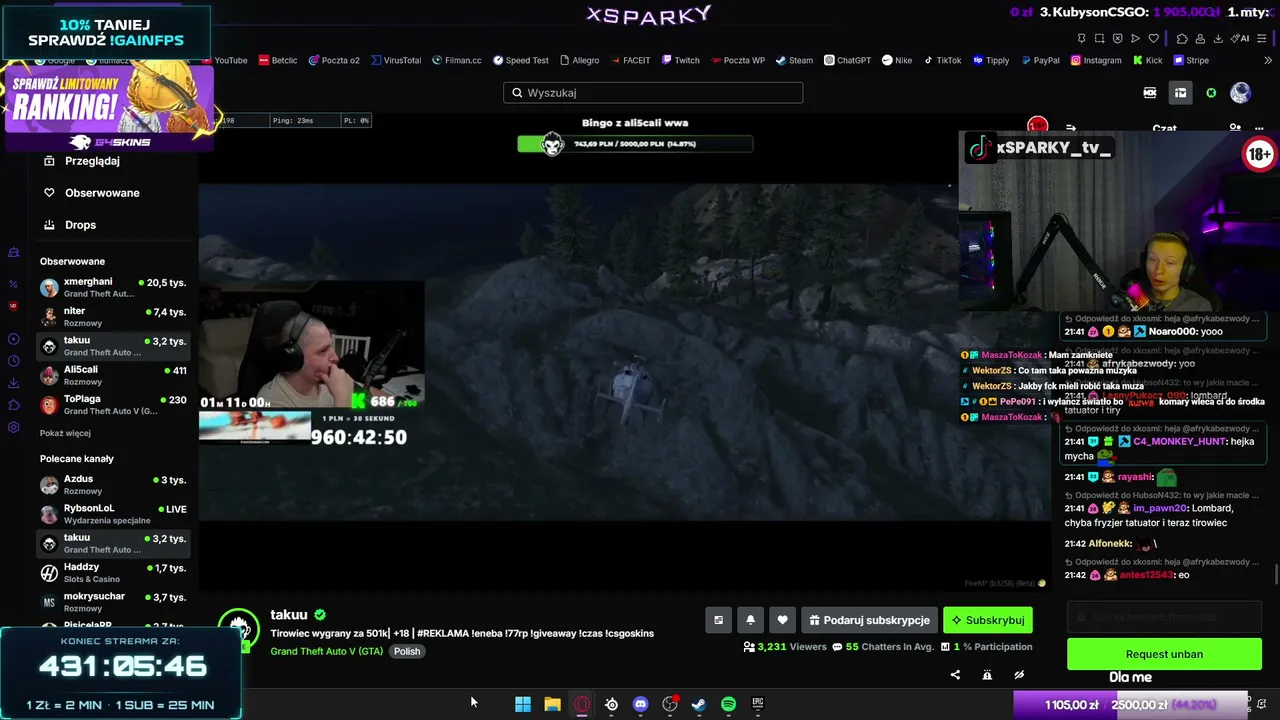Image resolution: width=1280 pixels, height=720 pixels.
Task: Click the Request unban button
Action: [1164, 654]
